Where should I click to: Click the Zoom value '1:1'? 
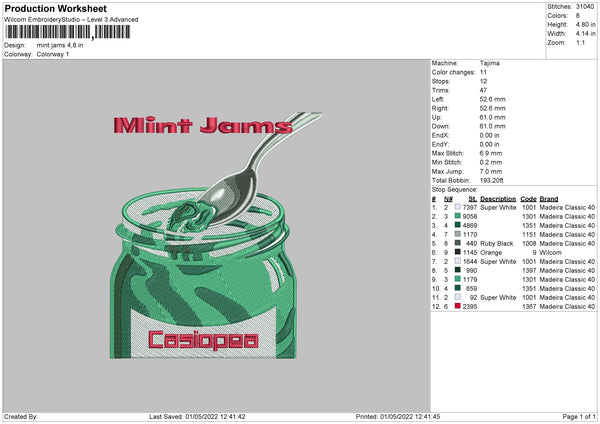(x=580, y=42)
